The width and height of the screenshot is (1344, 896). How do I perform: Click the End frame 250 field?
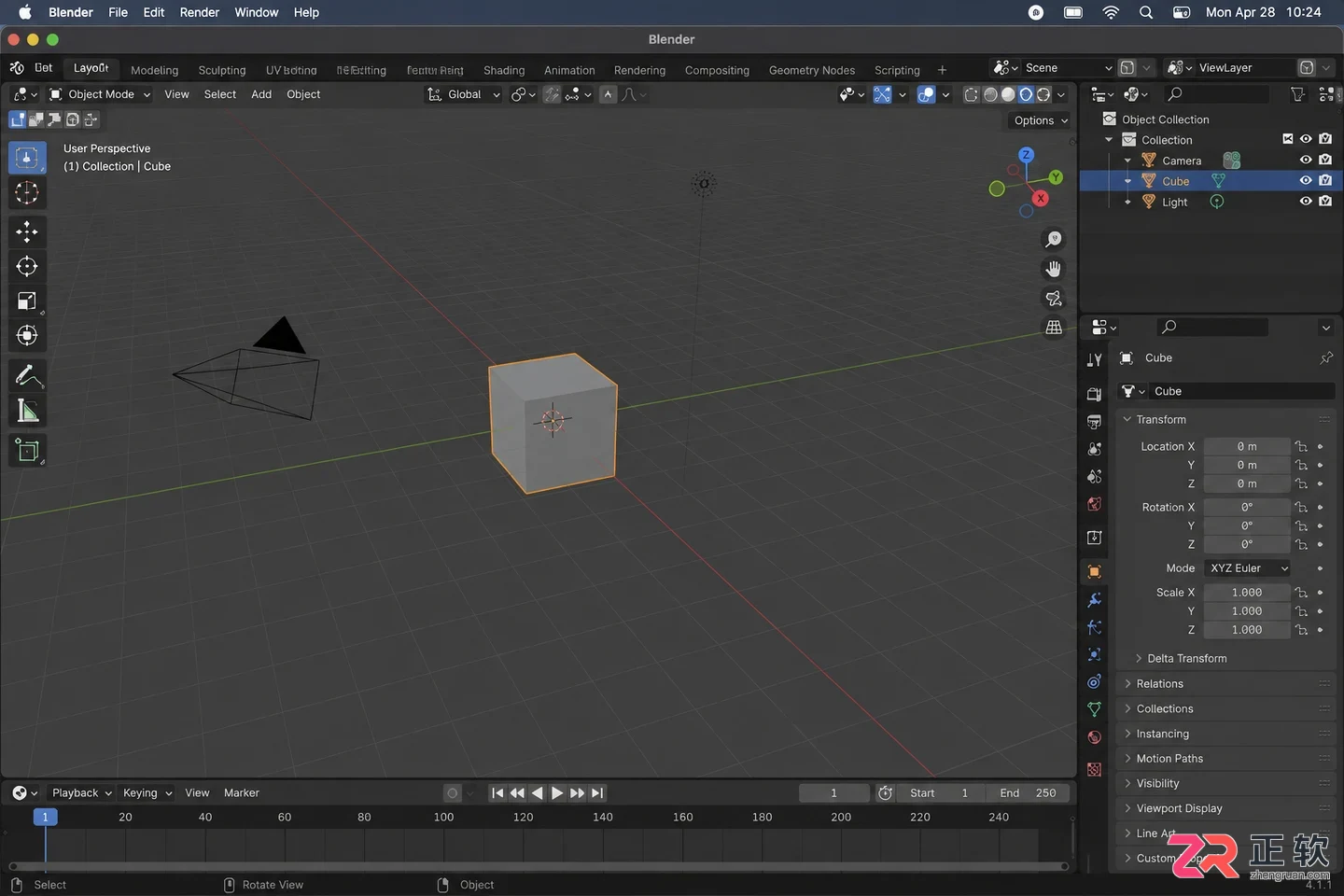tap(1028, 793)
